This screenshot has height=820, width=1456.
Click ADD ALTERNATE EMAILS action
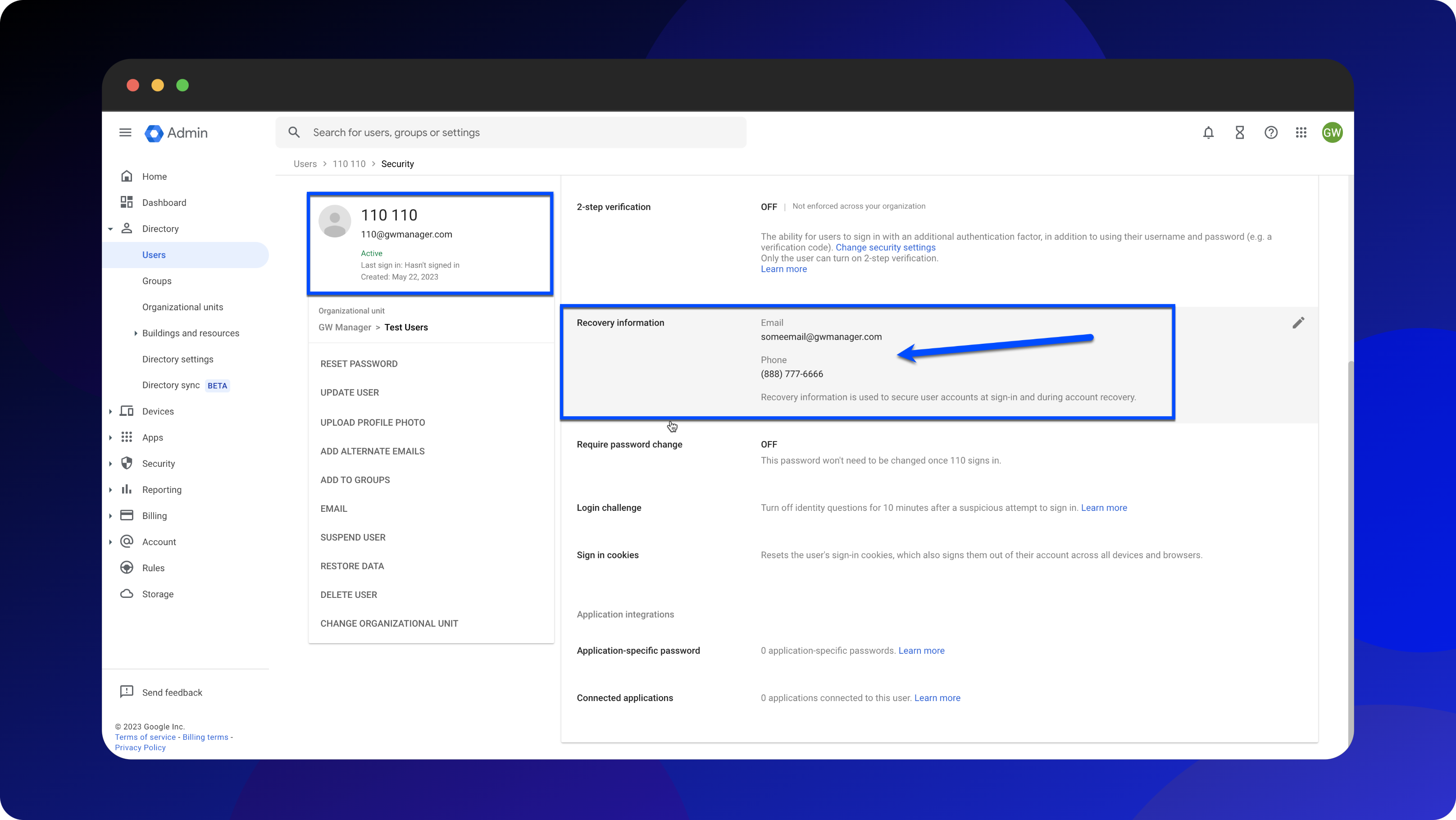pos(373,451)
